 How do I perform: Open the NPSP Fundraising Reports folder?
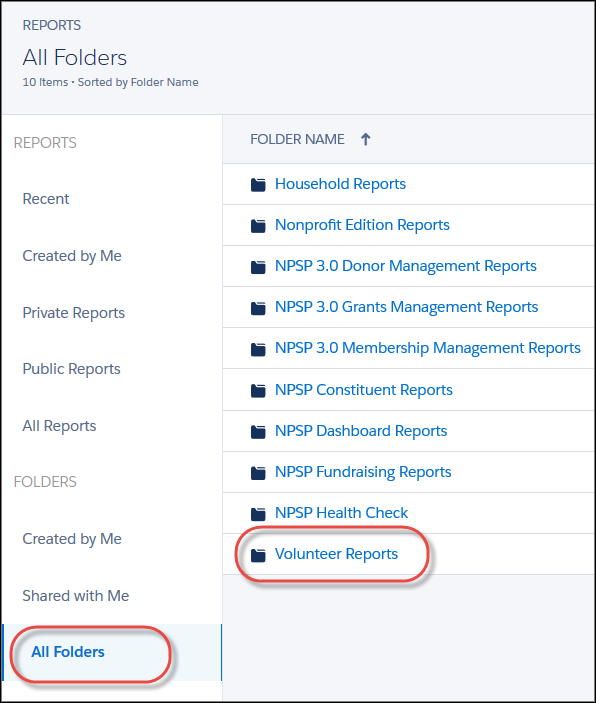363,472
